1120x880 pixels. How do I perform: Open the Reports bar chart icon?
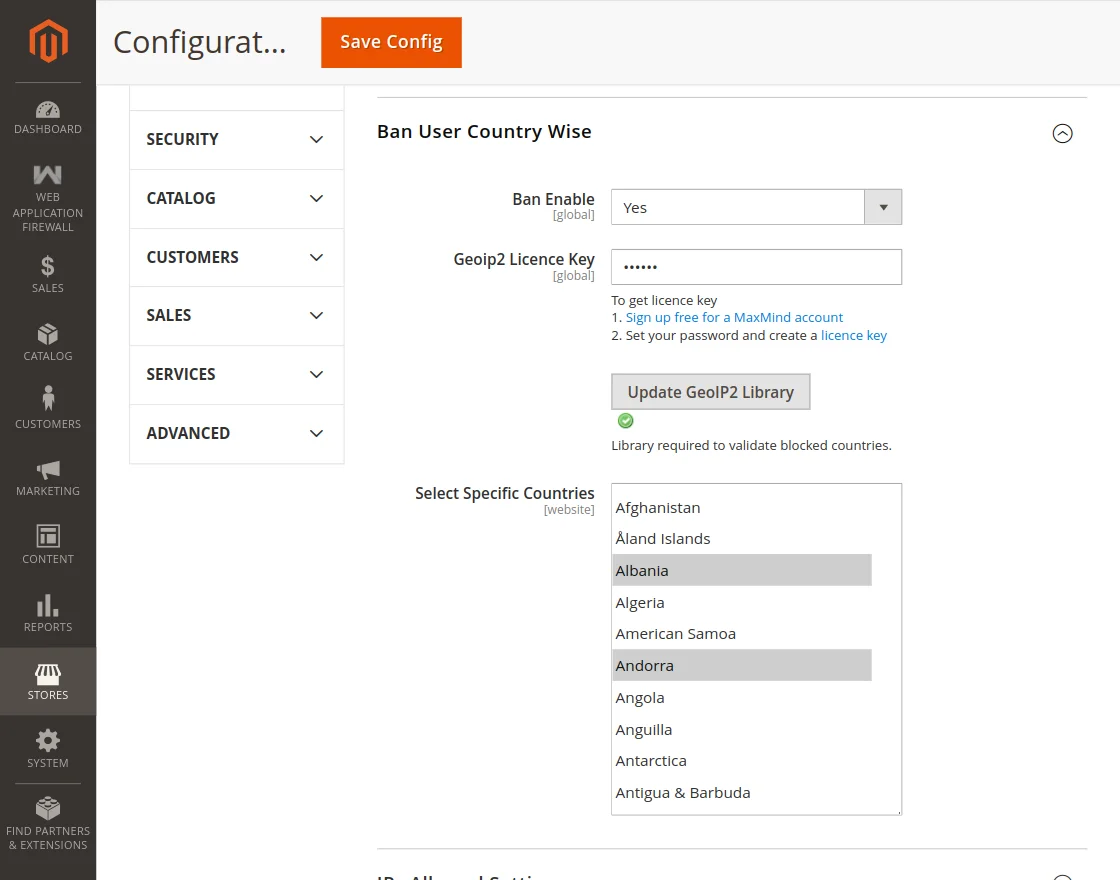(48, 606)
